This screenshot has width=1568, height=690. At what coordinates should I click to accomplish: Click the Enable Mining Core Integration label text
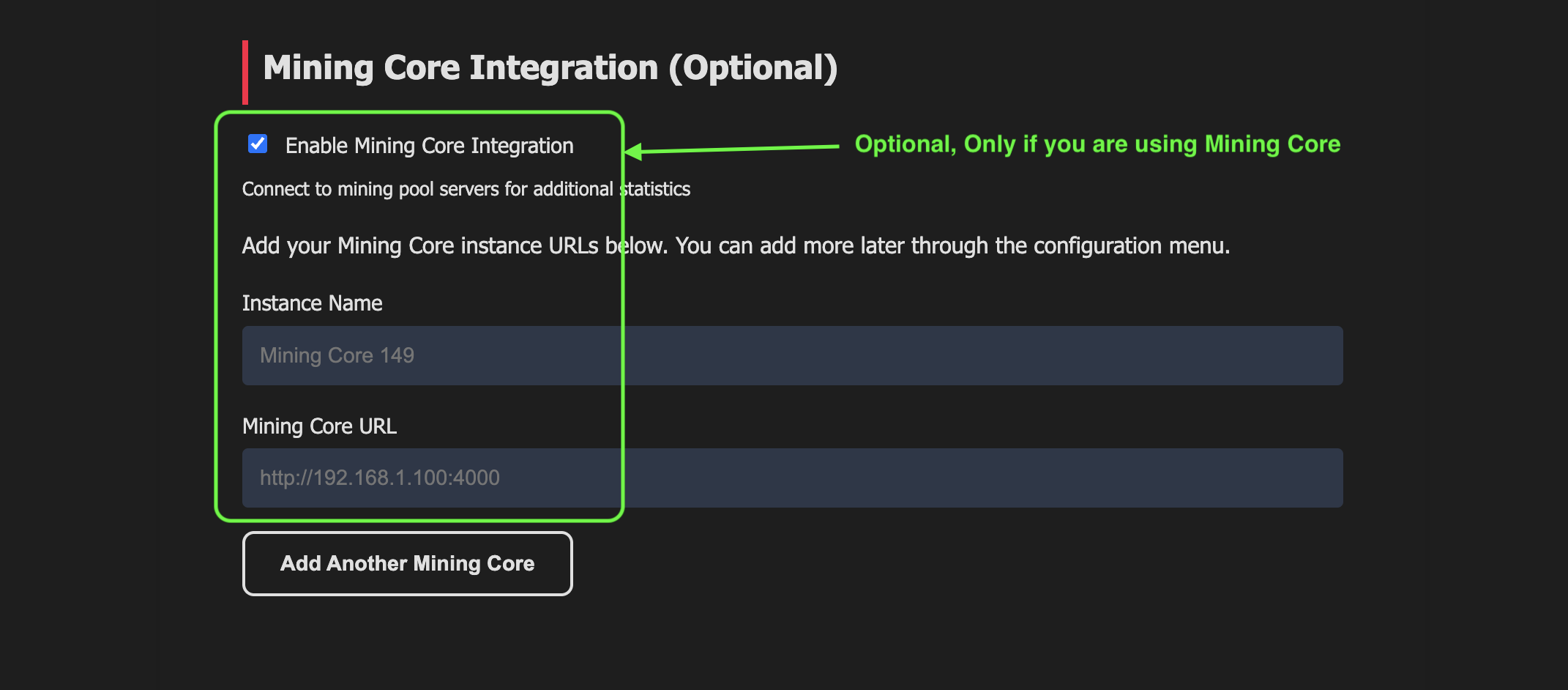pos(429,146)
